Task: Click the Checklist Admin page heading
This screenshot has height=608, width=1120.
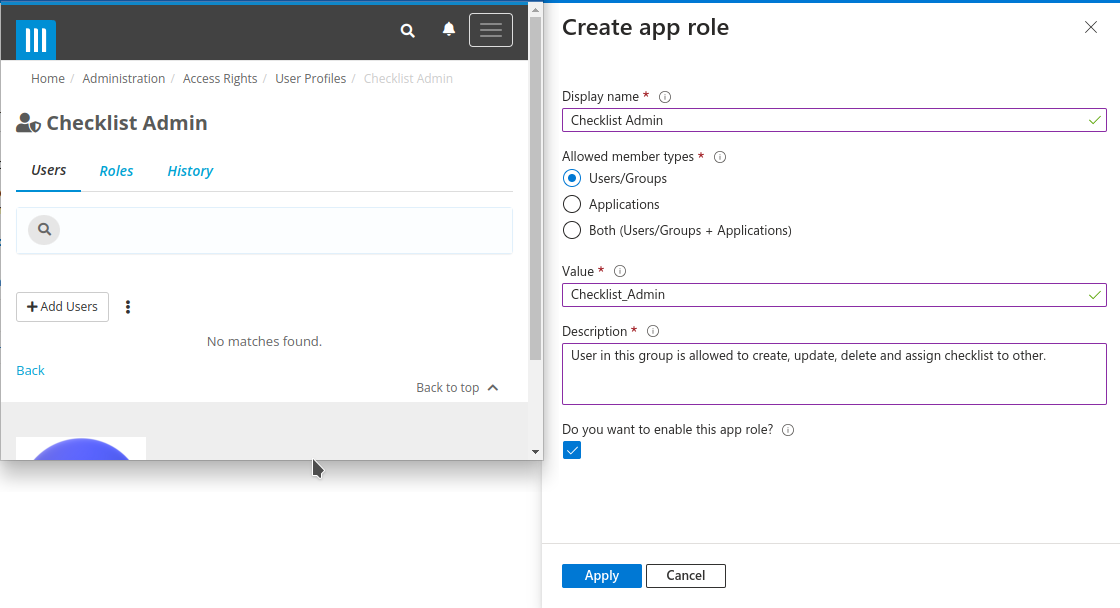Action: (x=127, y=123)
